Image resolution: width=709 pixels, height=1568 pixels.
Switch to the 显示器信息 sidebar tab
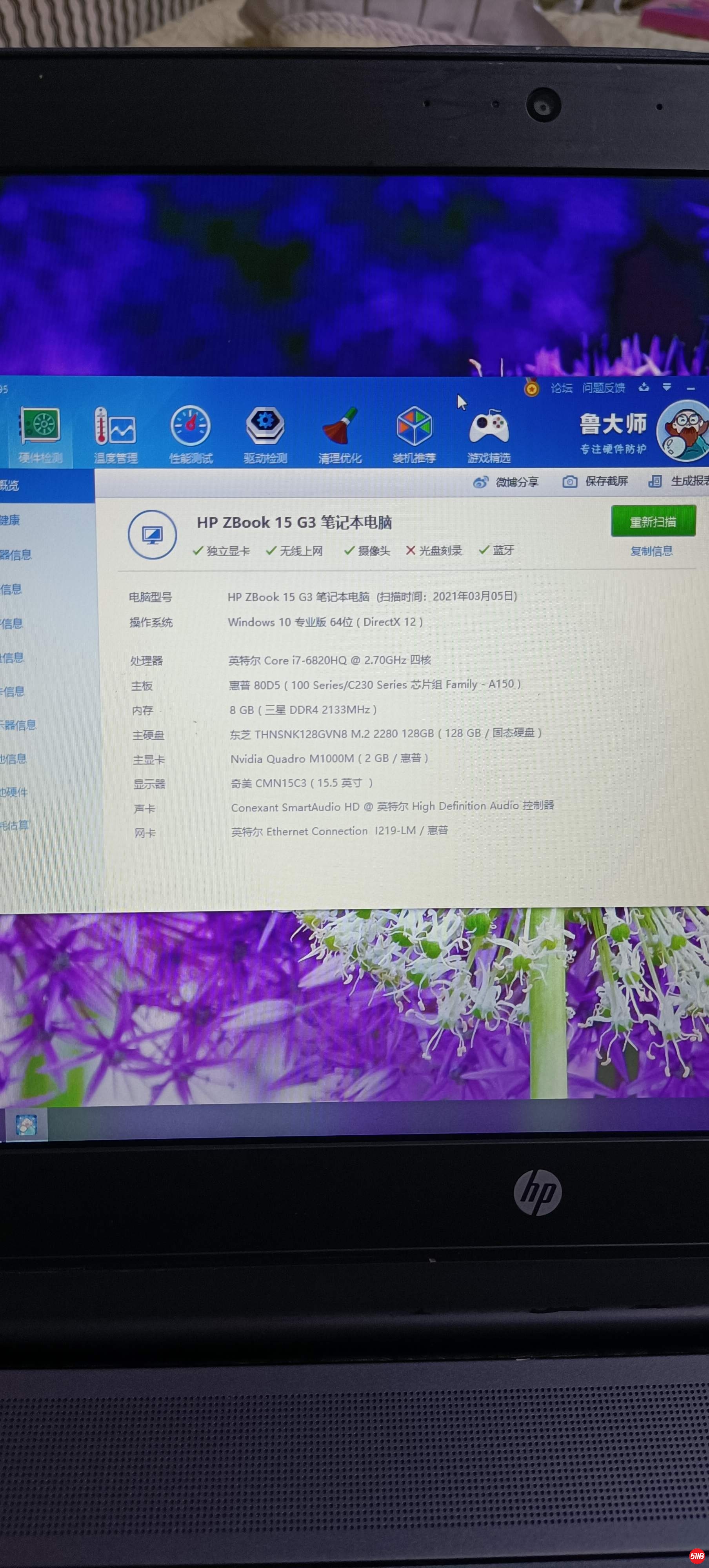(x=18, y=725)
